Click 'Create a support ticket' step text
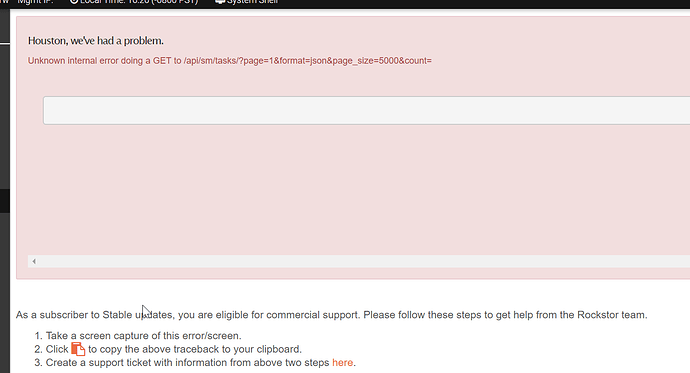The height and width of the screenshot is (373, 690). coord(200,362)
